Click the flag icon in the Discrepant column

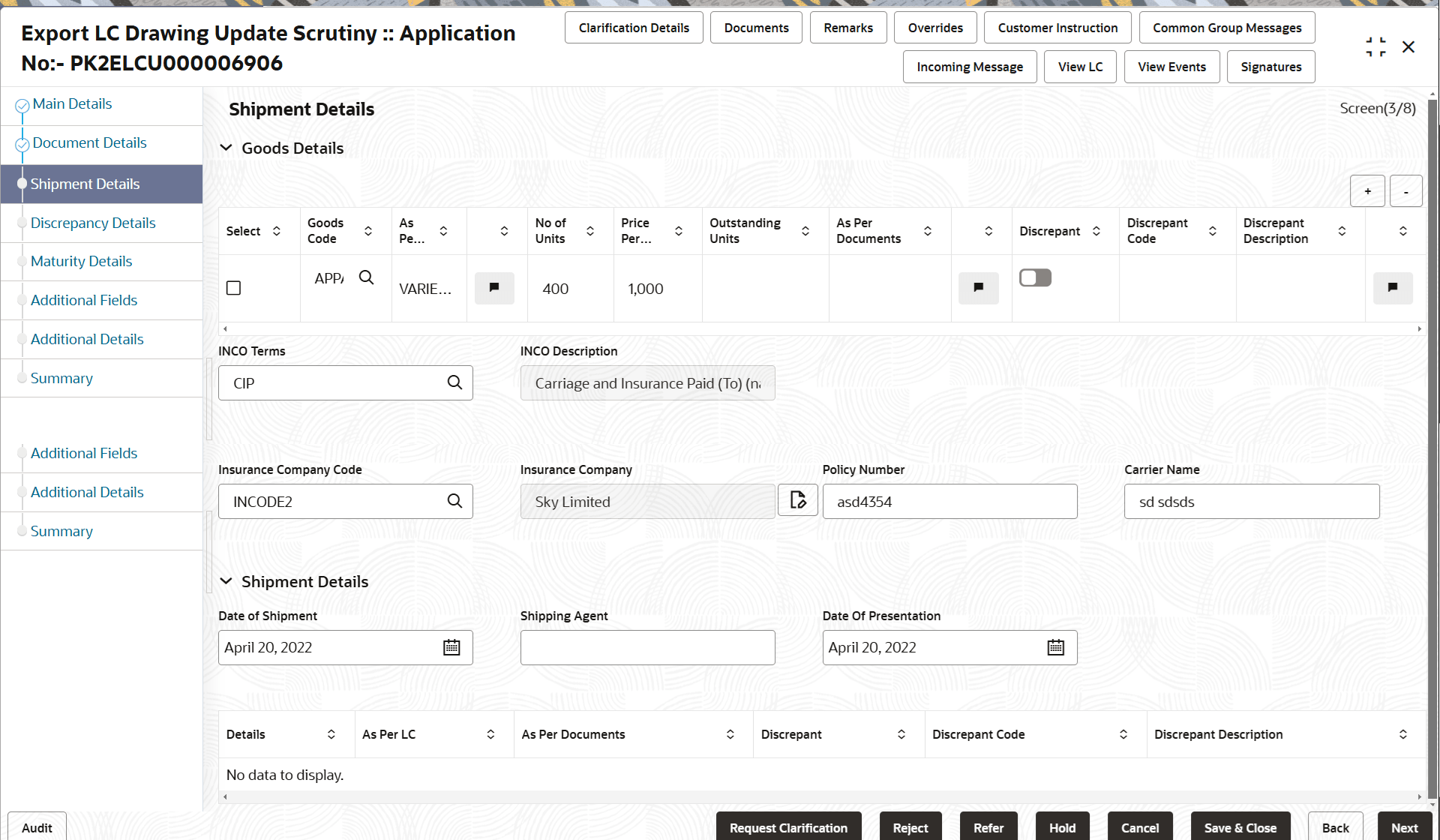tap(979, 287)
